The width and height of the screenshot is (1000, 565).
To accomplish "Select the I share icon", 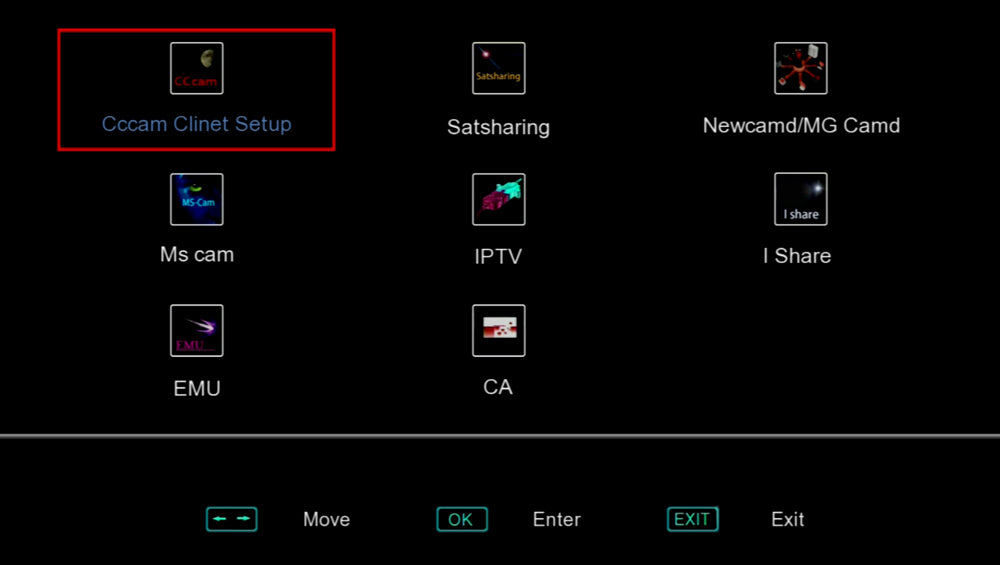I will click(800, 199).
